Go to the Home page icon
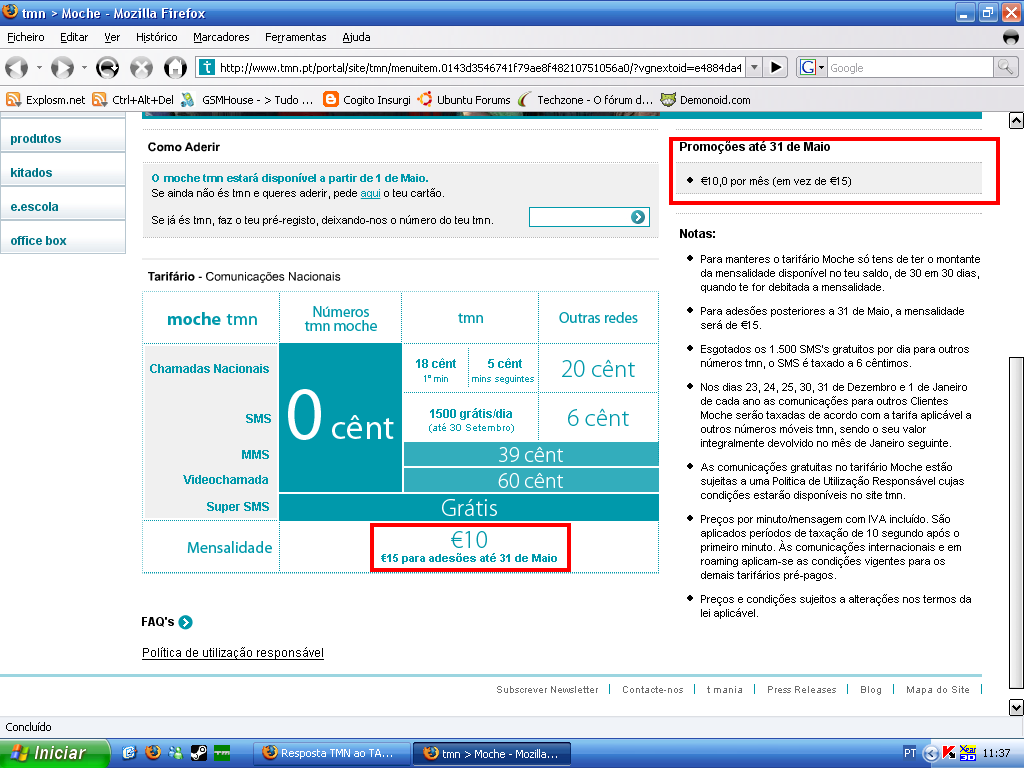 175,67
